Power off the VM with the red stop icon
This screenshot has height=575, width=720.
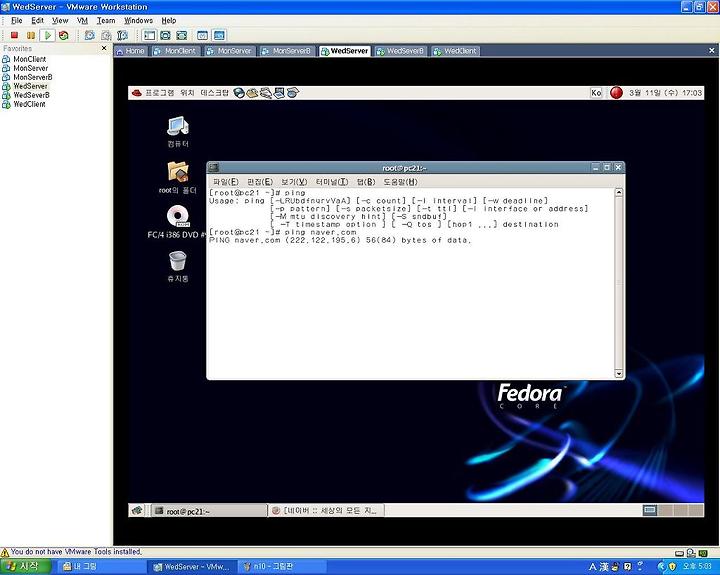click(x=14, y=35)
